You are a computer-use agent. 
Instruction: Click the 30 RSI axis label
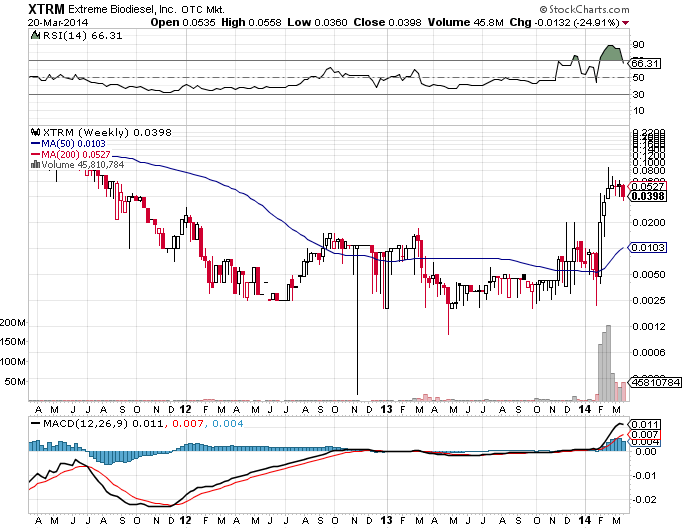tap(638, 95)
